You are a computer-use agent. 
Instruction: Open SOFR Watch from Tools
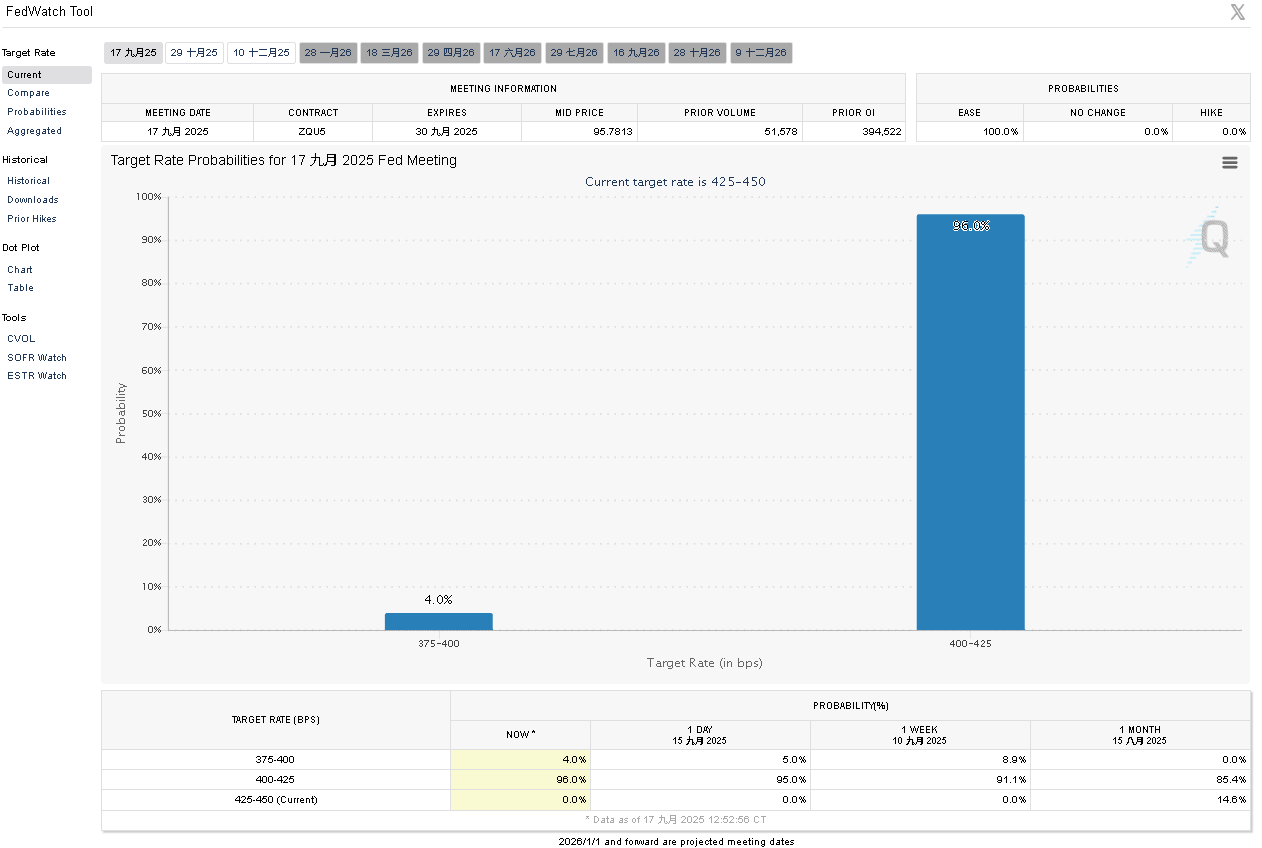click(37, 358)
